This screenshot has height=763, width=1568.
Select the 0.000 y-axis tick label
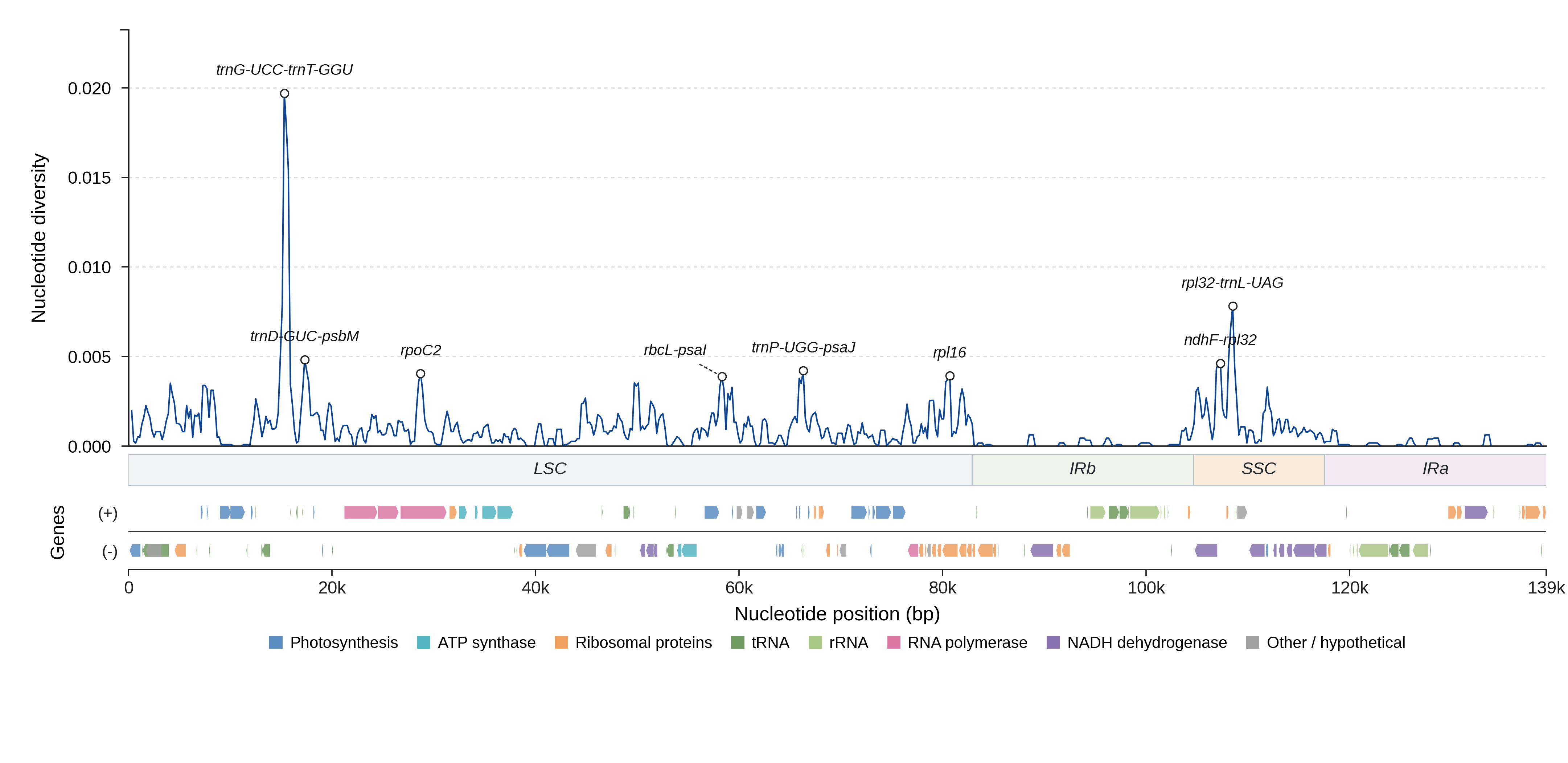click(90, 446)
